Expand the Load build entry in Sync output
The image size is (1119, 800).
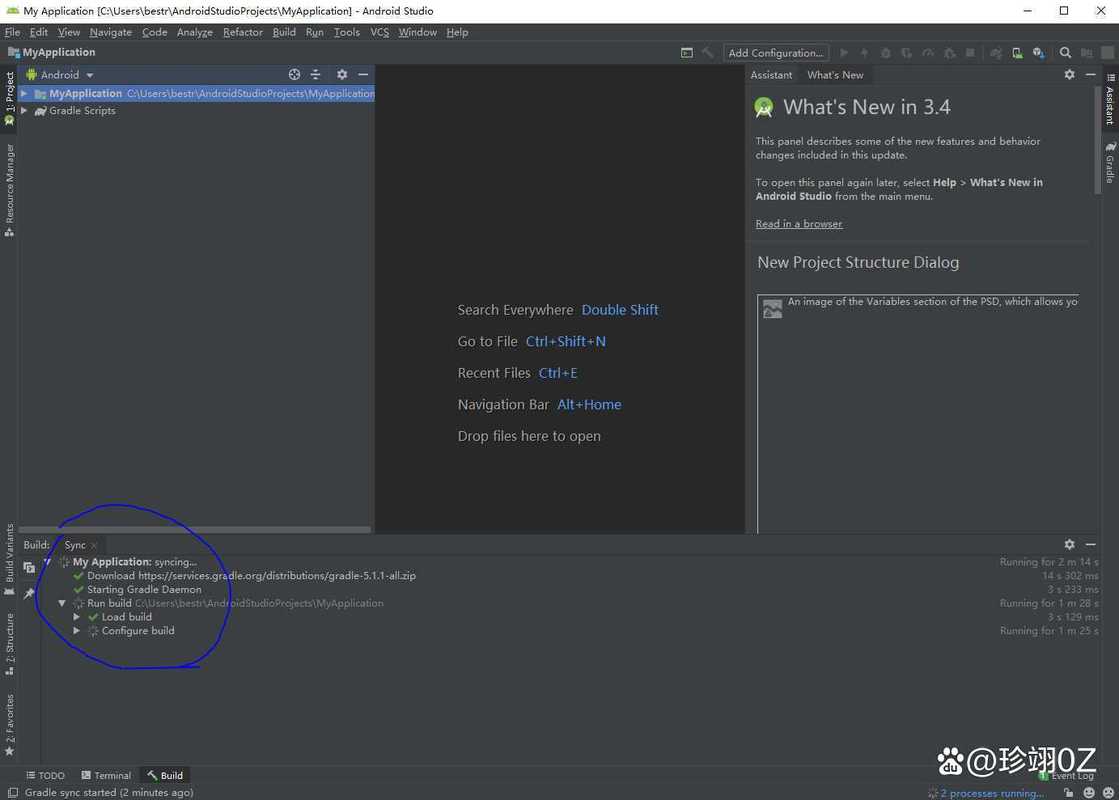pyautogui.click(x=77, y=617)
